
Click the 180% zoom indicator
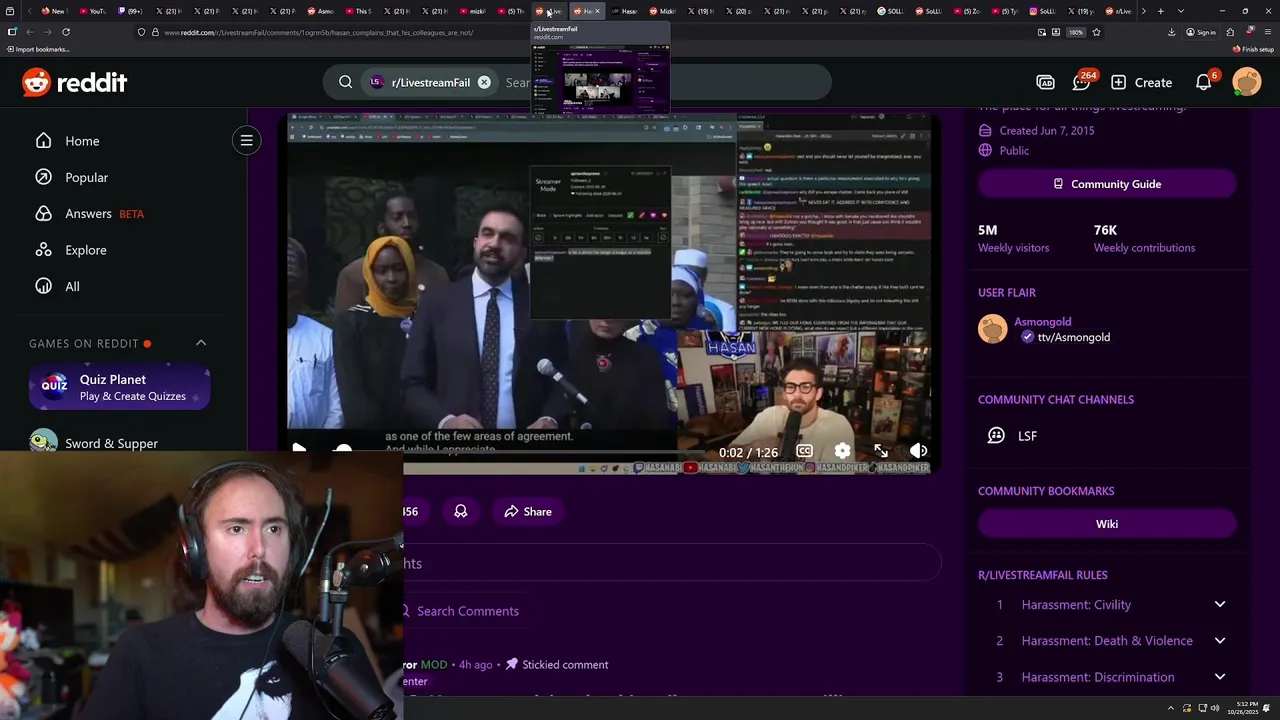click(x=1076, y=32)
